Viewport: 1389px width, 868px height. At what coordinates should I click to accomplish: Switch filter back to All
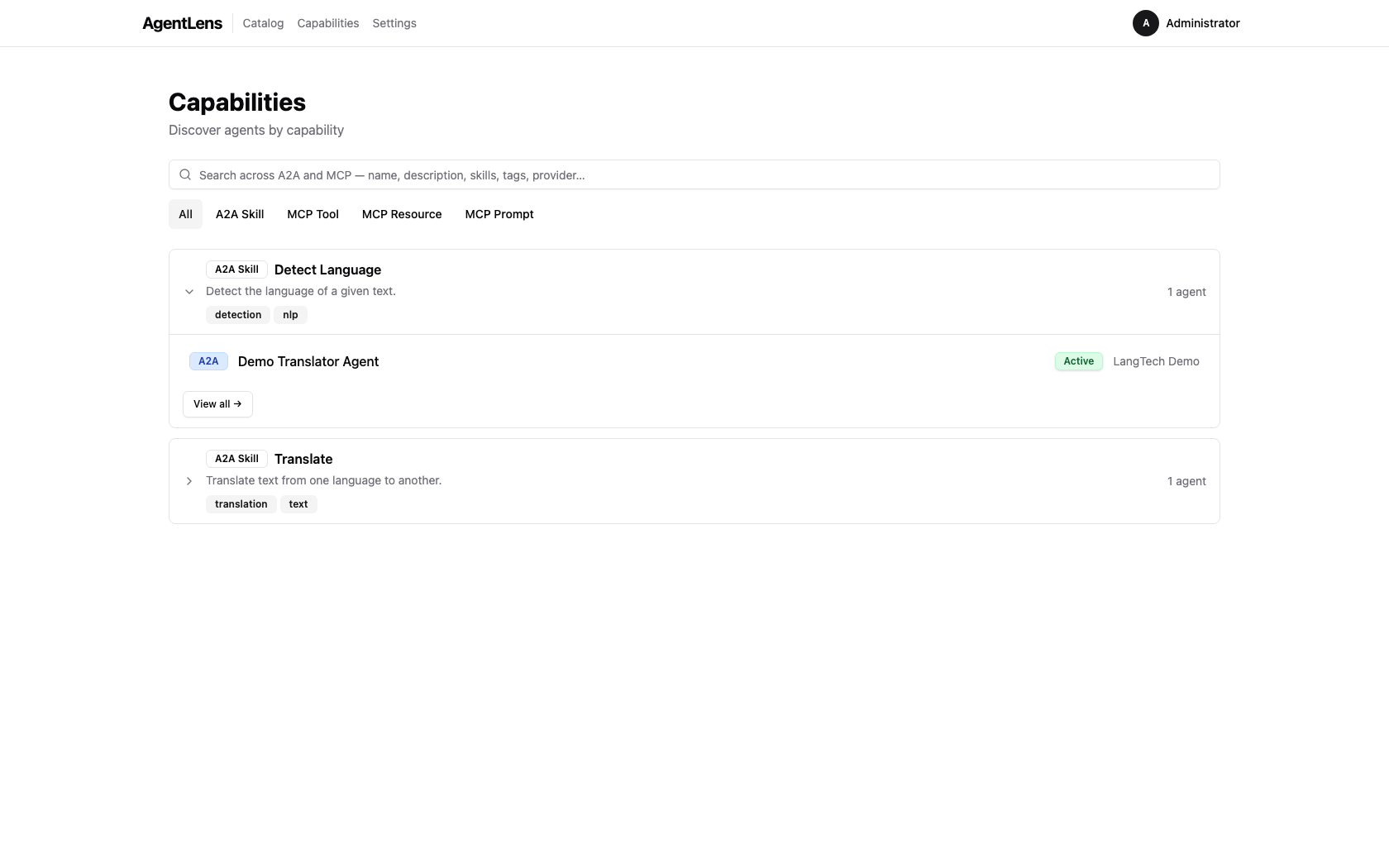coord(184,214)
